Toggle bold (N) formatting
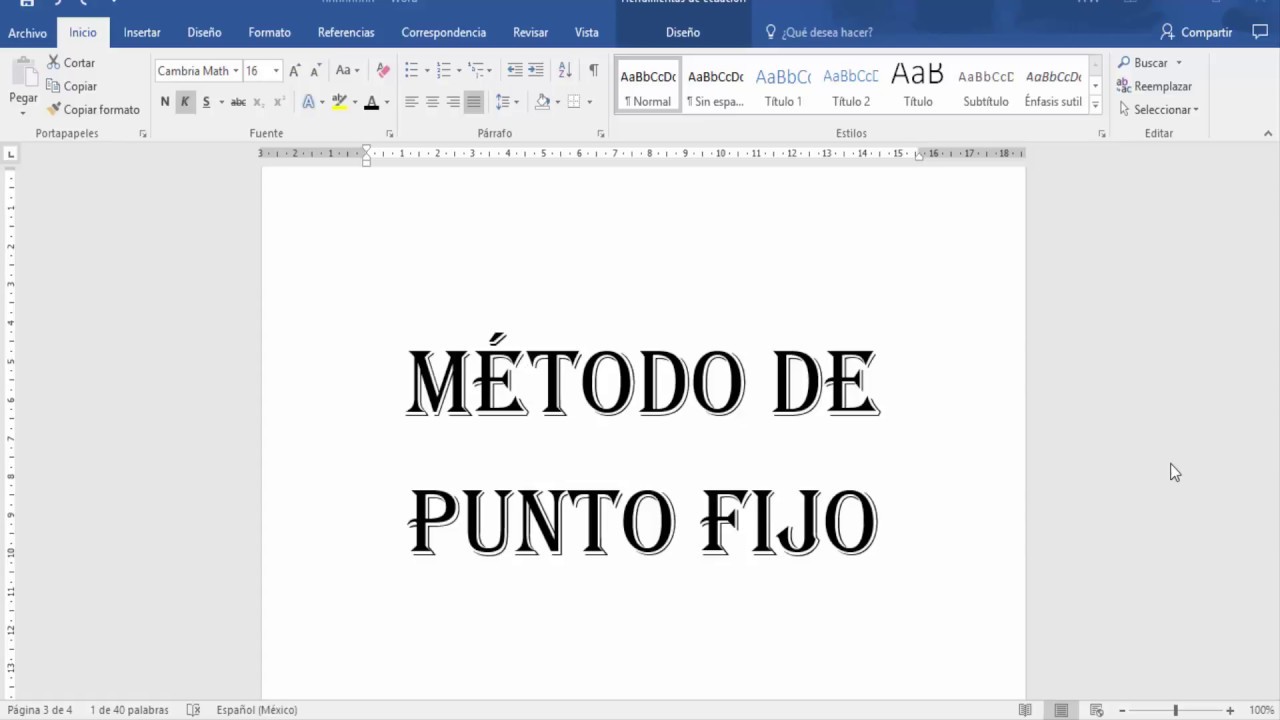This screenshot has height=720, width=1280. [165, 102]
